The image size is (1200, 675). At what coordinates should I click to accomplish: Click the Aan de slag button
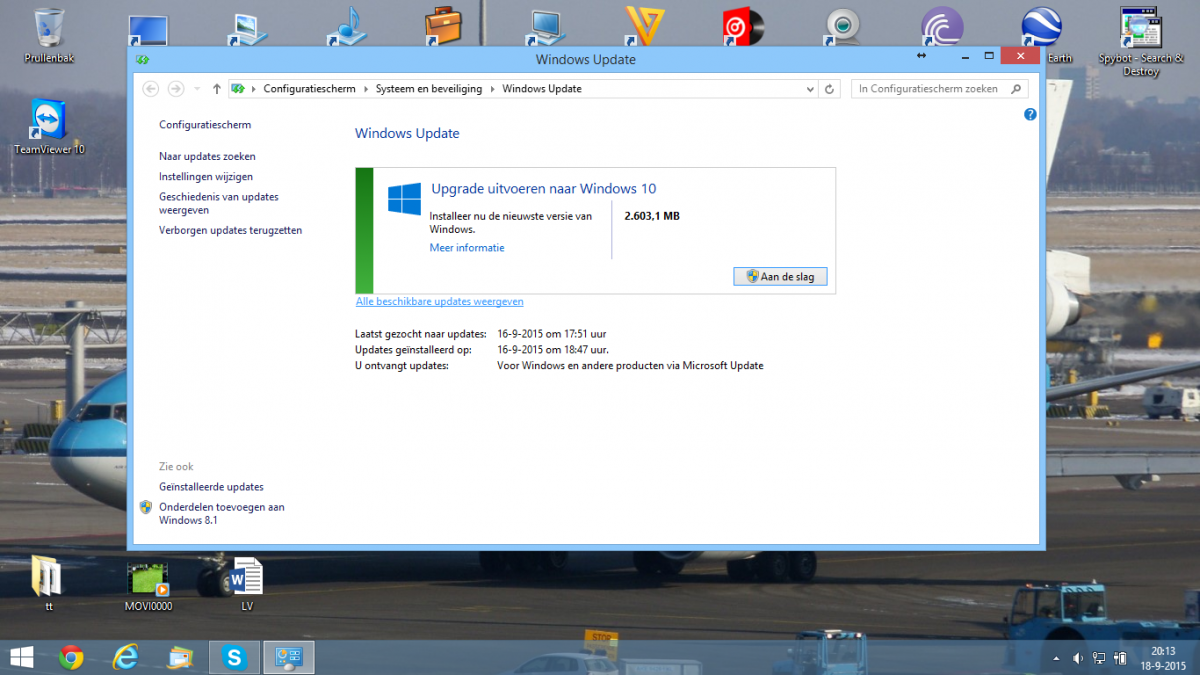coord(780,277)
